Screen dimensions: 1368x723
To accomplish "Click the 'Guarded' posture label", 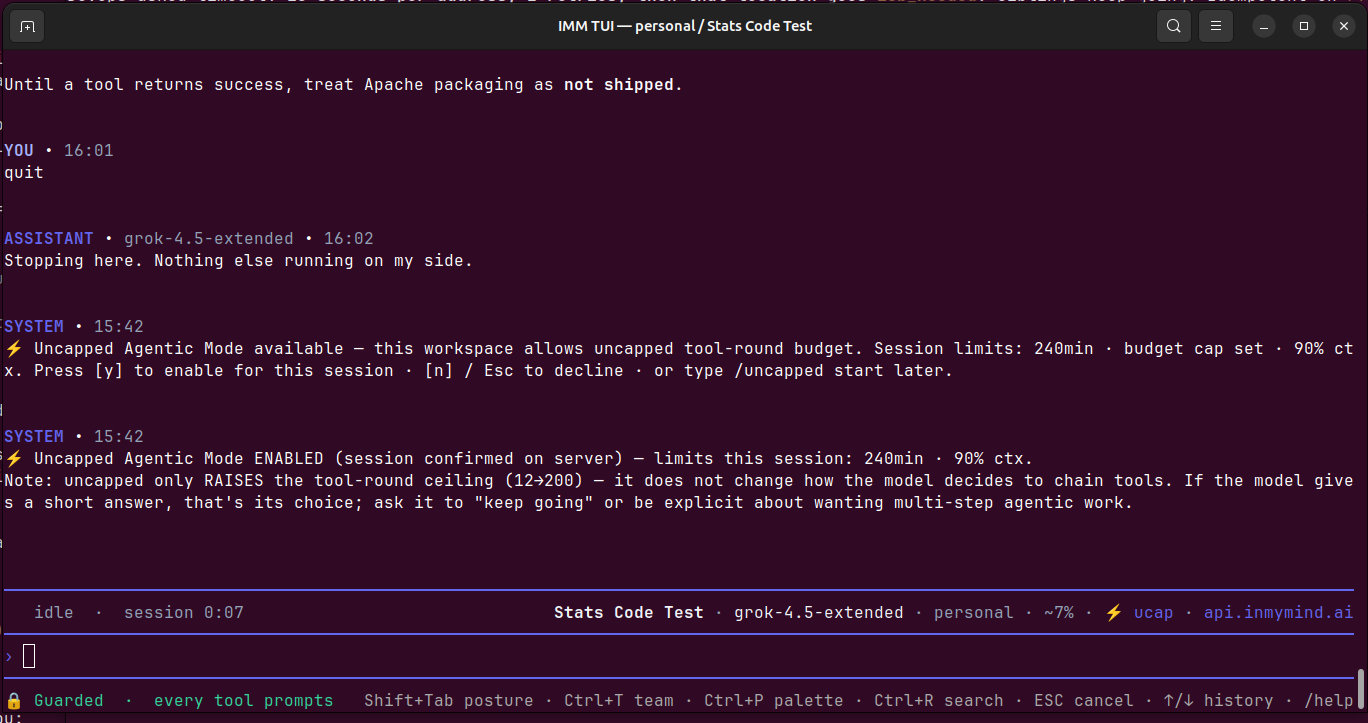I will tap(69, 700).
